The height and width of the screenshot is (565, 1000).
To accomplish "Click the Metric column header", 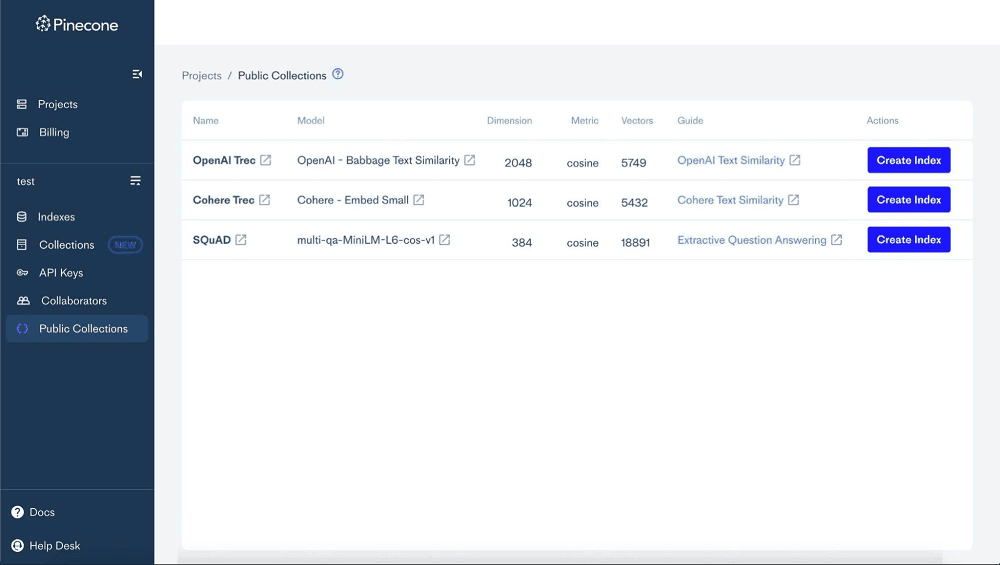I will coord(585,121).
